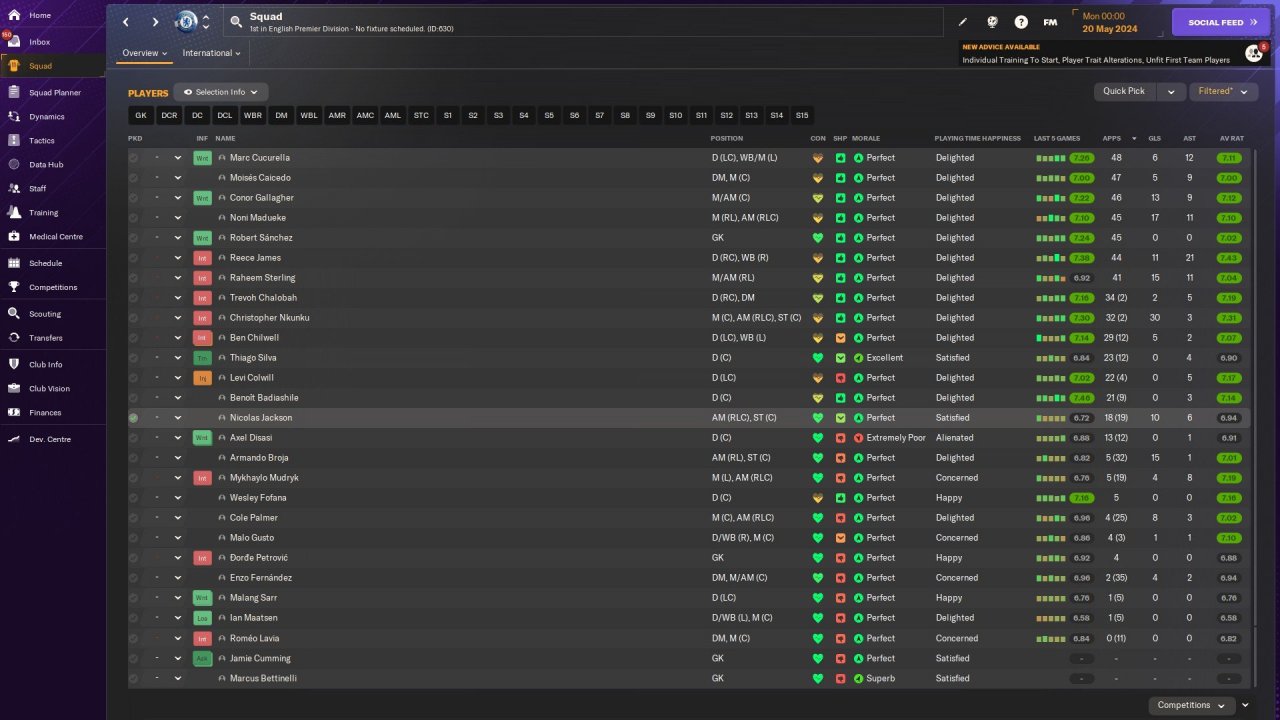This screenshot has width=1280, height=720.
Task: Click the Competitions trophy icon in sidebar
Action: click(14, 287)
